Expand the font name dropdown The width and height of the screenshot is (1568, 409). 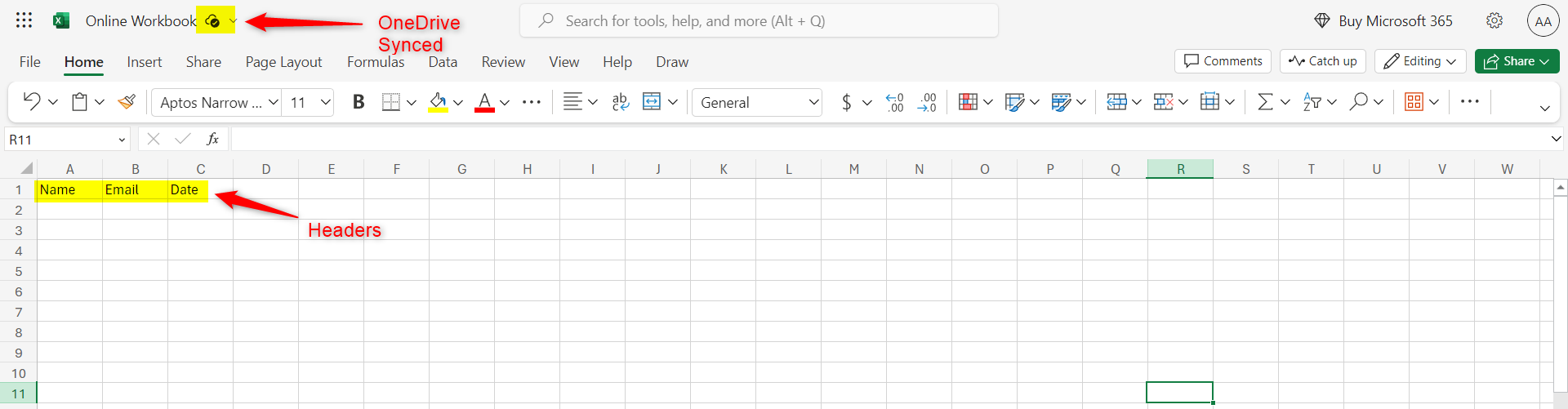(x=273, y=102)
